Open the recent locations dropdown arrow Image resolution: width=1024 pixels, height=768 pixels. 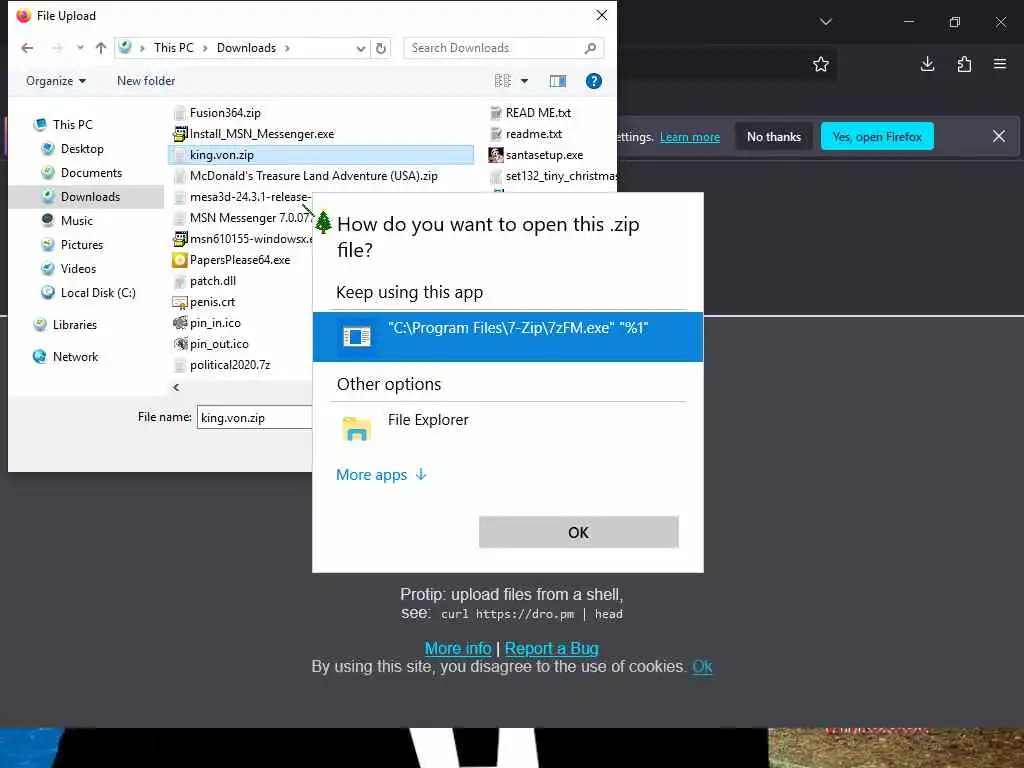coord(80,48)
